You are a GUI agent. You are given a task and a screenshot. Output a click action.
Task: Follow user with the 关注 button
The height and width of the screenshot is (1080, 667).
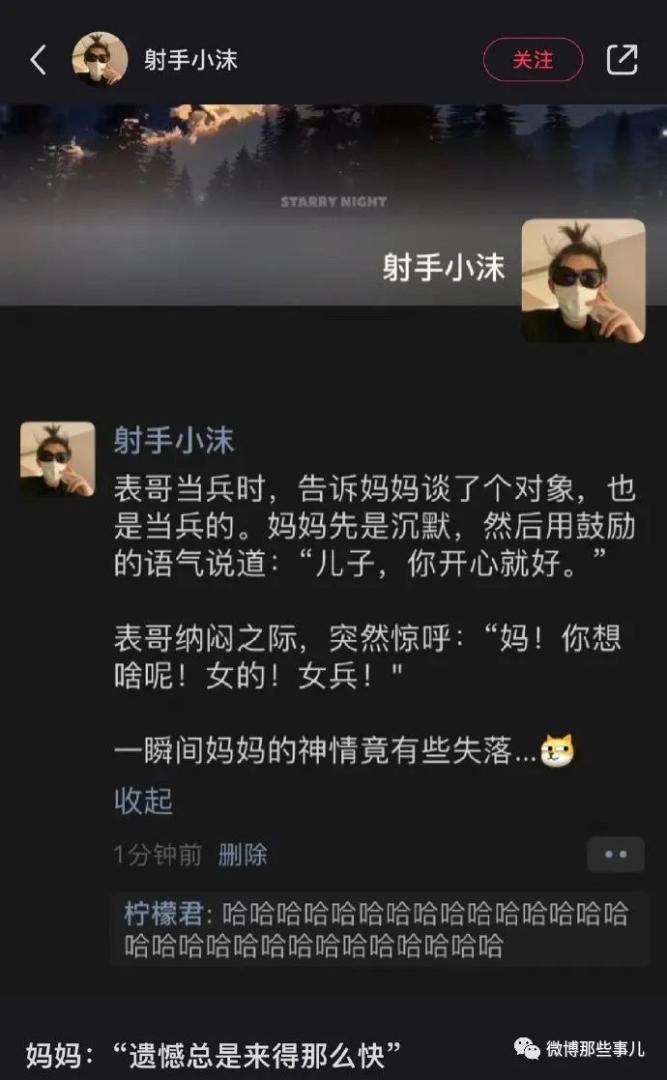533,60
